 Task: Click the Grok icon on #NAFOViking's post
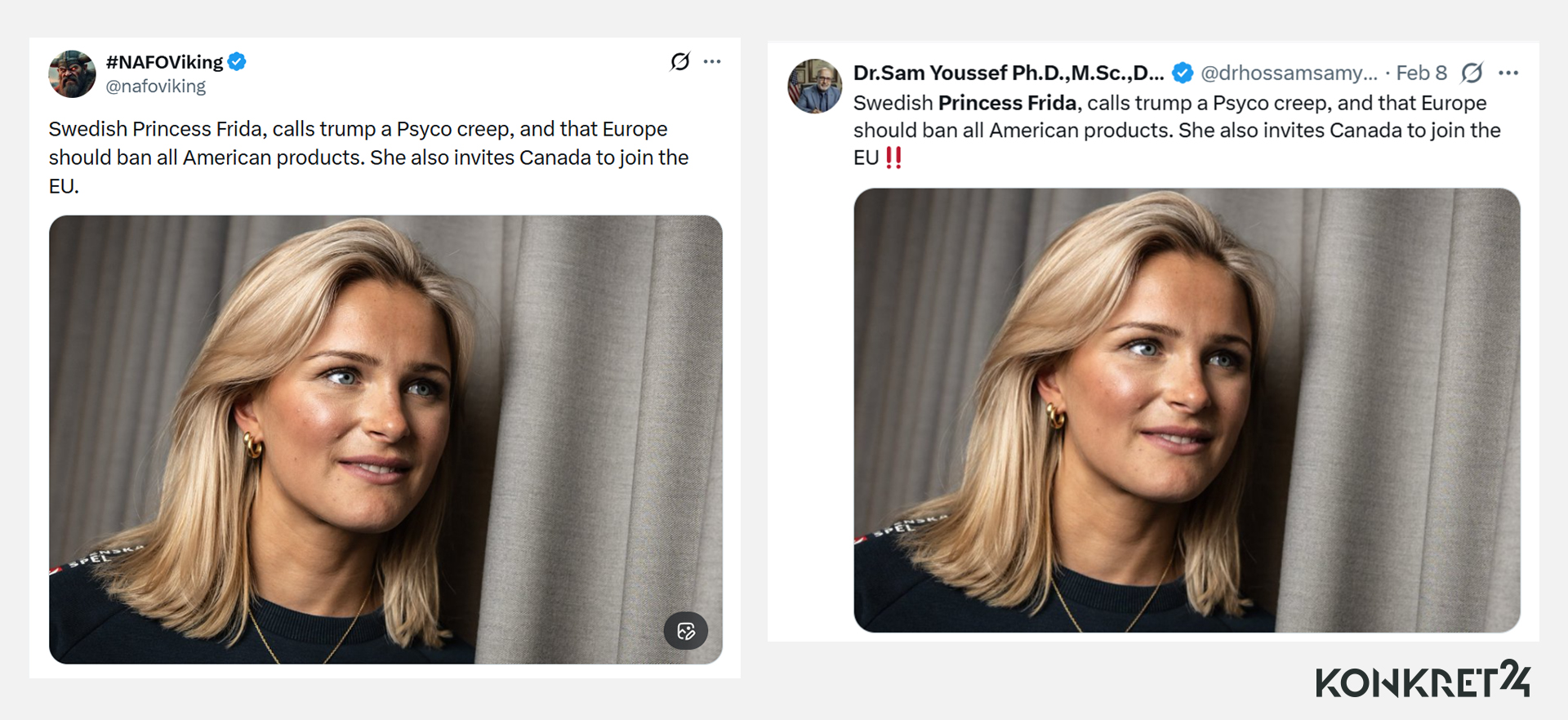(680, 61)
